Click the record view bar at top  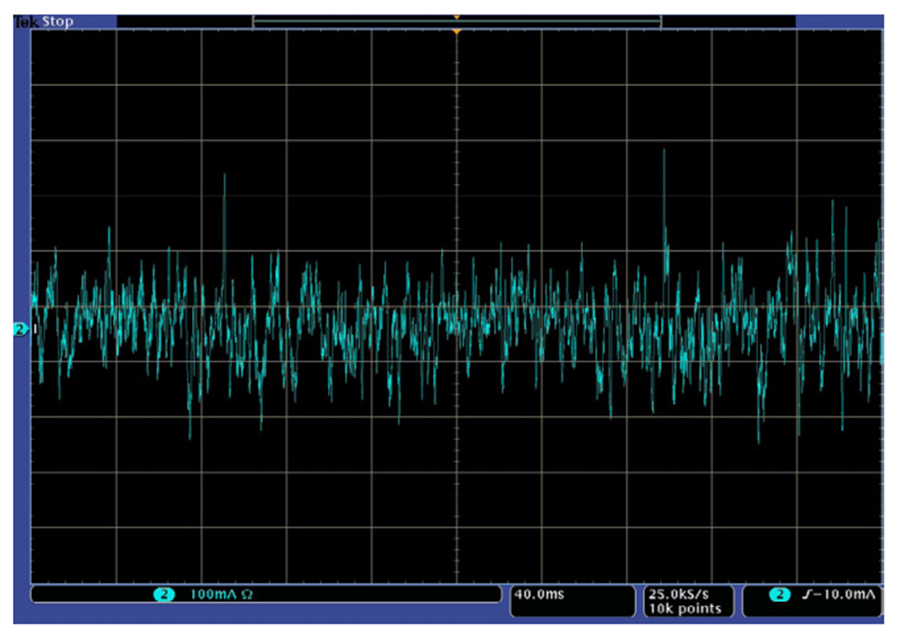tap(457, 22)
